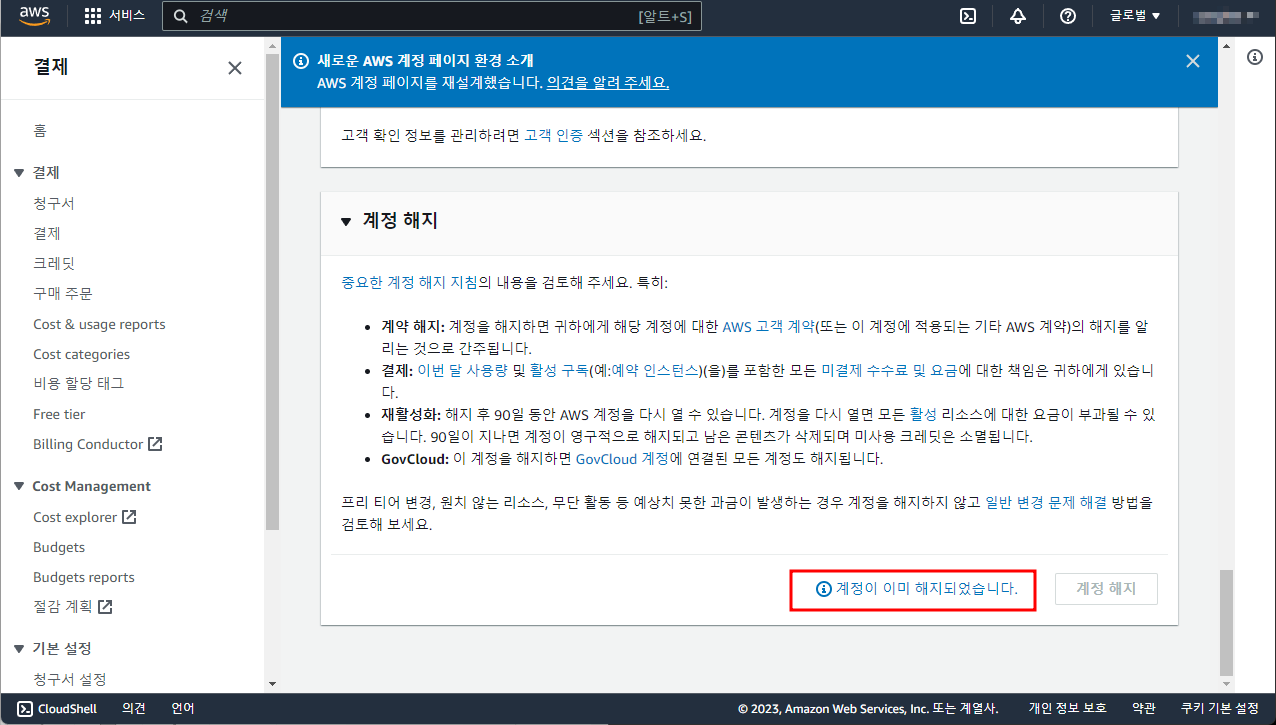1276x725 pixels.
Task: Open 약관 footer link
Action: 1144,708
